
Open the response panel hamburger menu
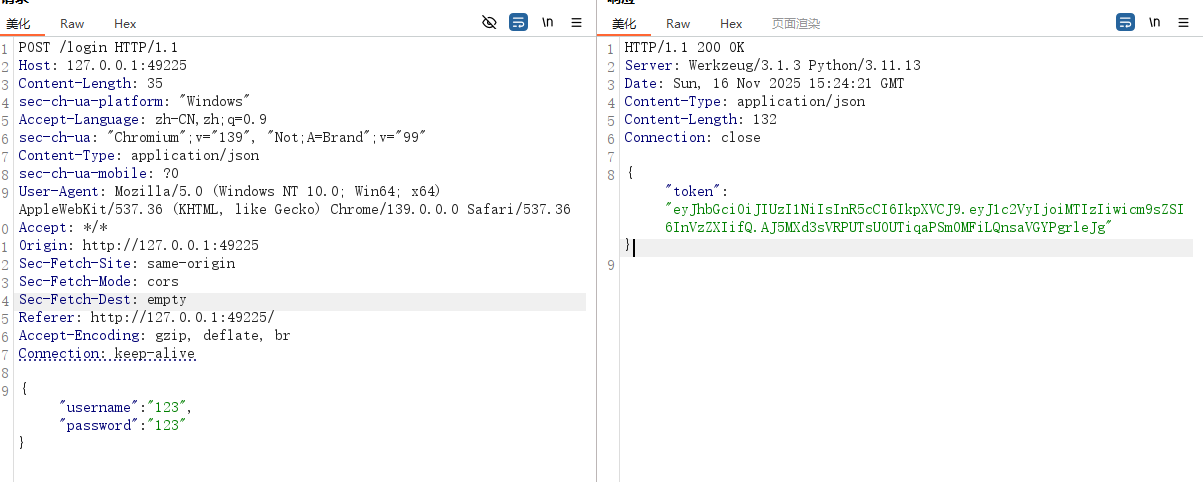point(1184,22)
